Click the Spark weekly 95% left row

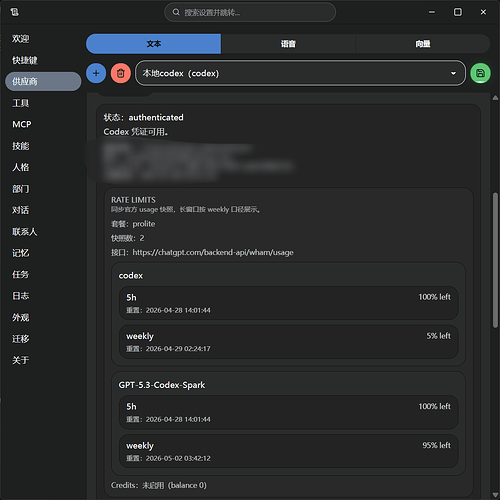click(289, 451)
